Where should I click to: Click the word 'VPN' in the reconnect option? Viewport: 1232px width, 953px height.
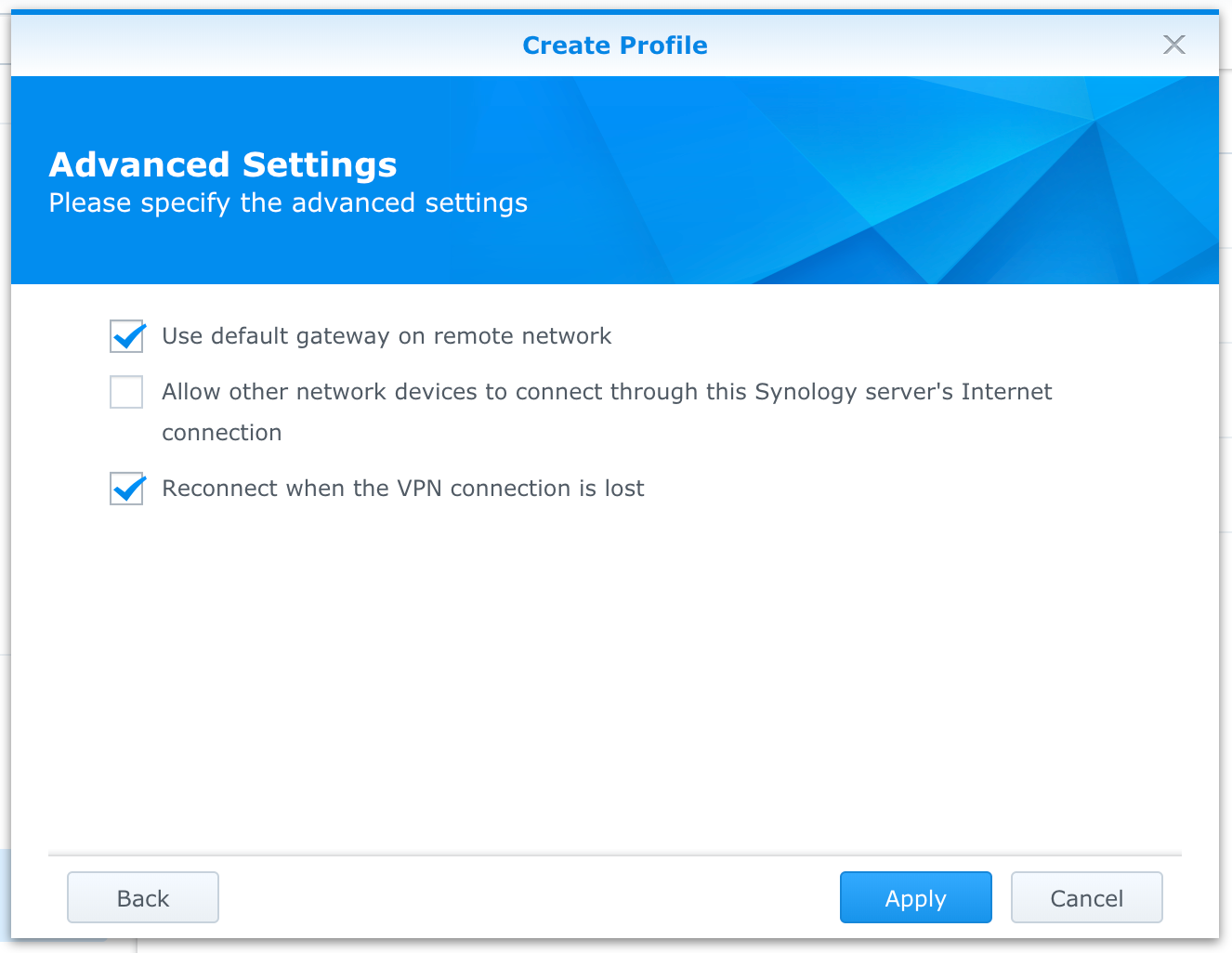(x=419, y=489)
